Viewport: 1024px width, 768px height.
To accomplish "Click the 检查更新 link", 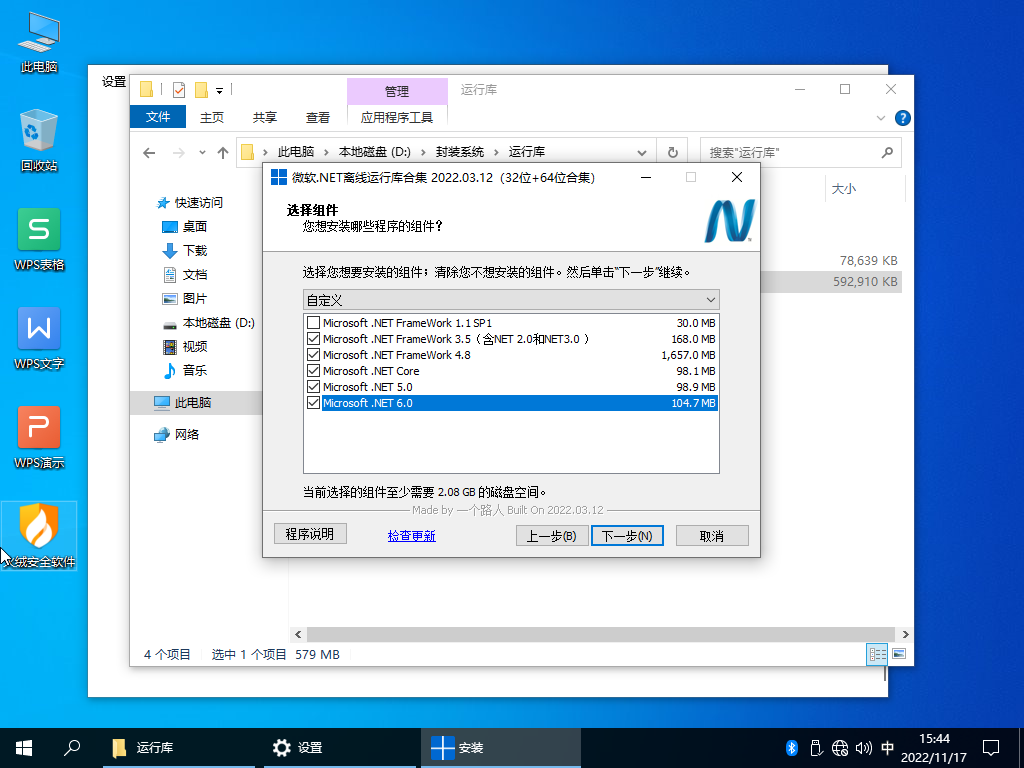I will point(412,536).
